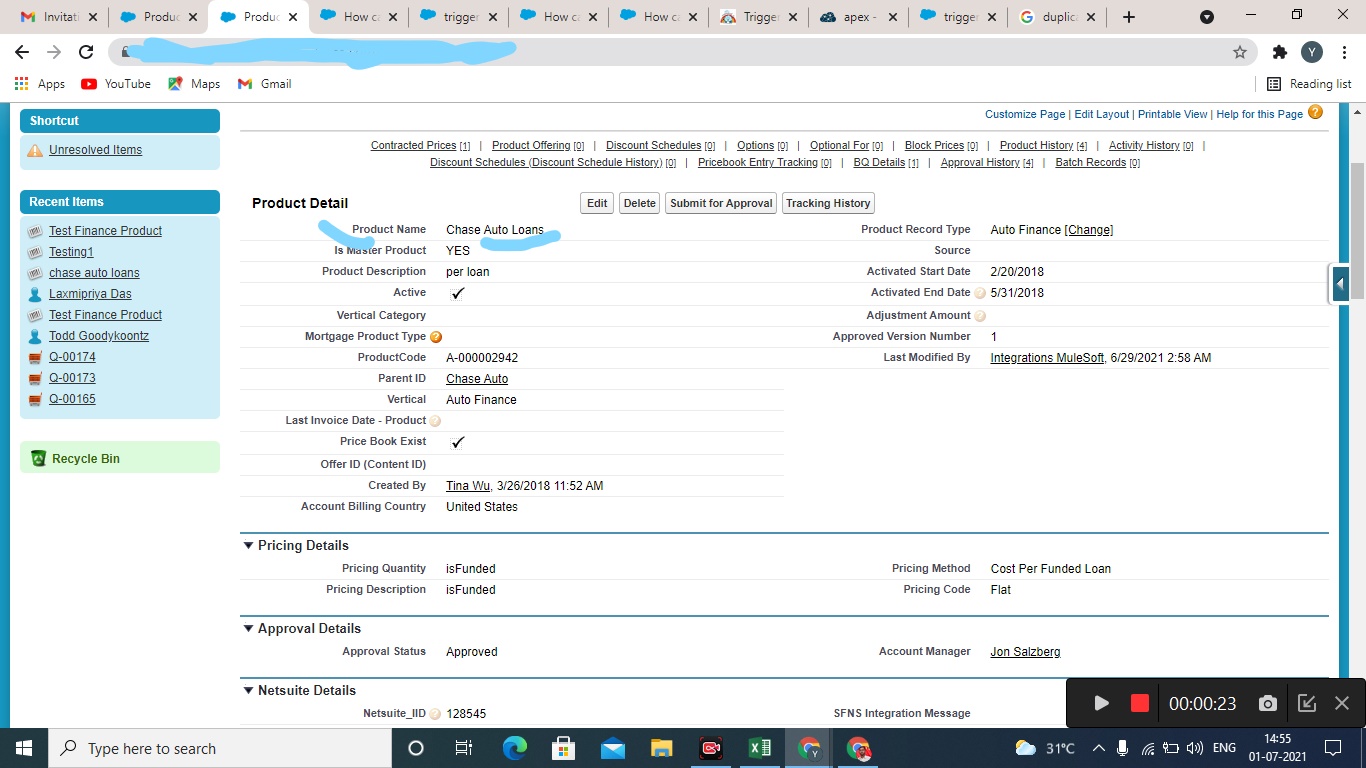1366x768 pixels.
Task: Click the info icon next to Adjustment Amount
Action: 980,316
